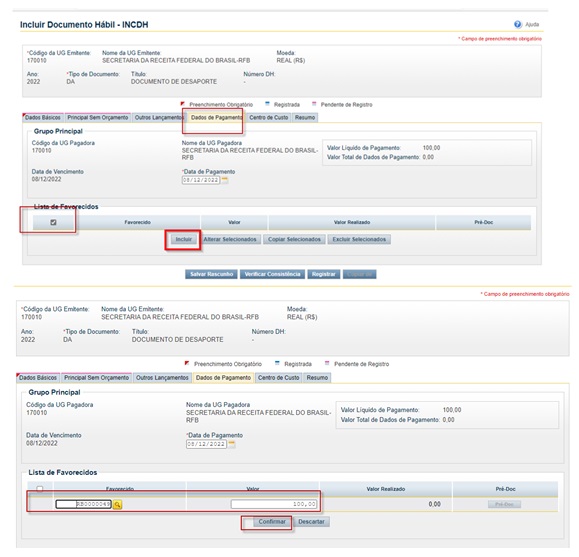Screen dimensions: 579x557
Task: Open calendar picker beside lower Data de Pagamento
Action: point(232,444)
